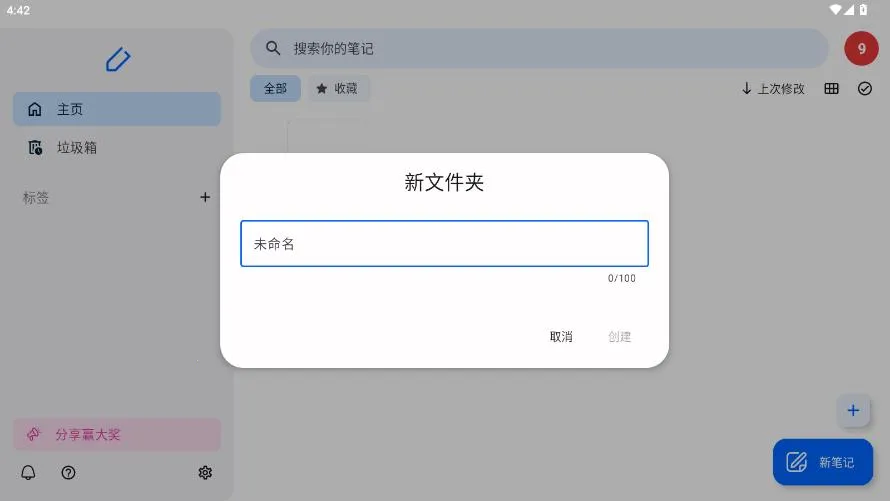Click the 新笔记 new note button
The width and height of the screenshot is (890, 501).
pyautogui.click(x=823, y=462)
